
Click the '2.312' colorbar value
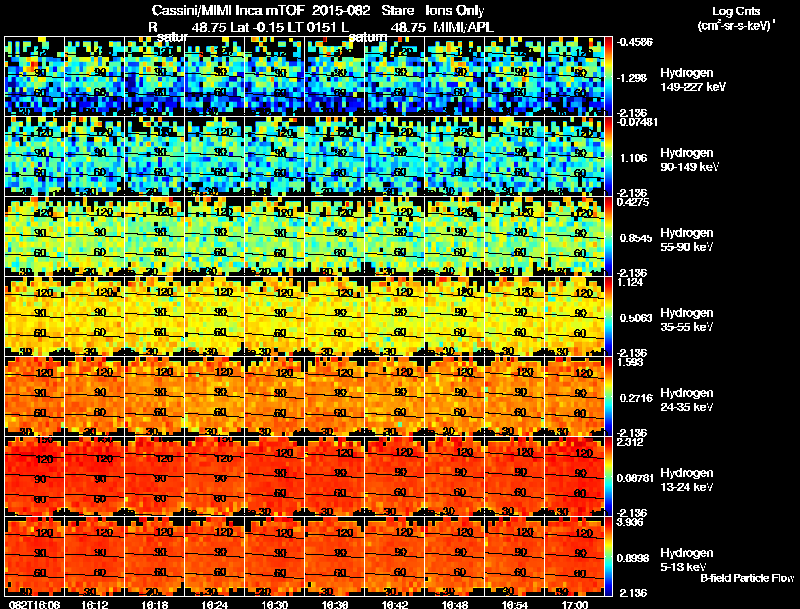[x=630, y=442]
